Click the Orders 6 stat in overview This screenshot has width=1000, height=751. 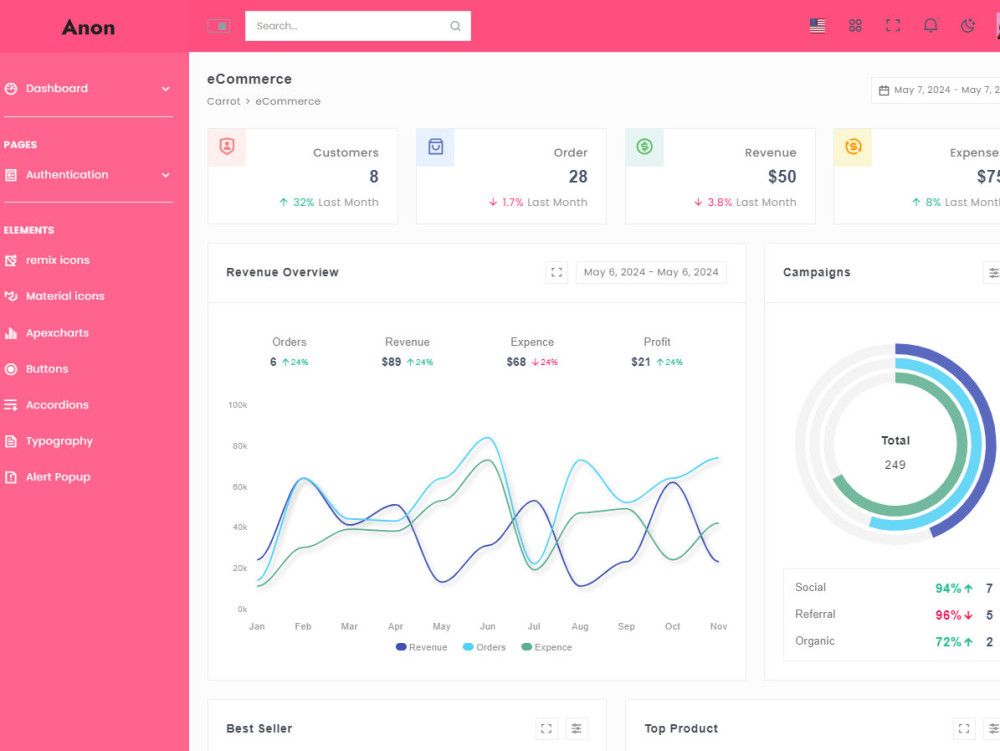point(289,352)
